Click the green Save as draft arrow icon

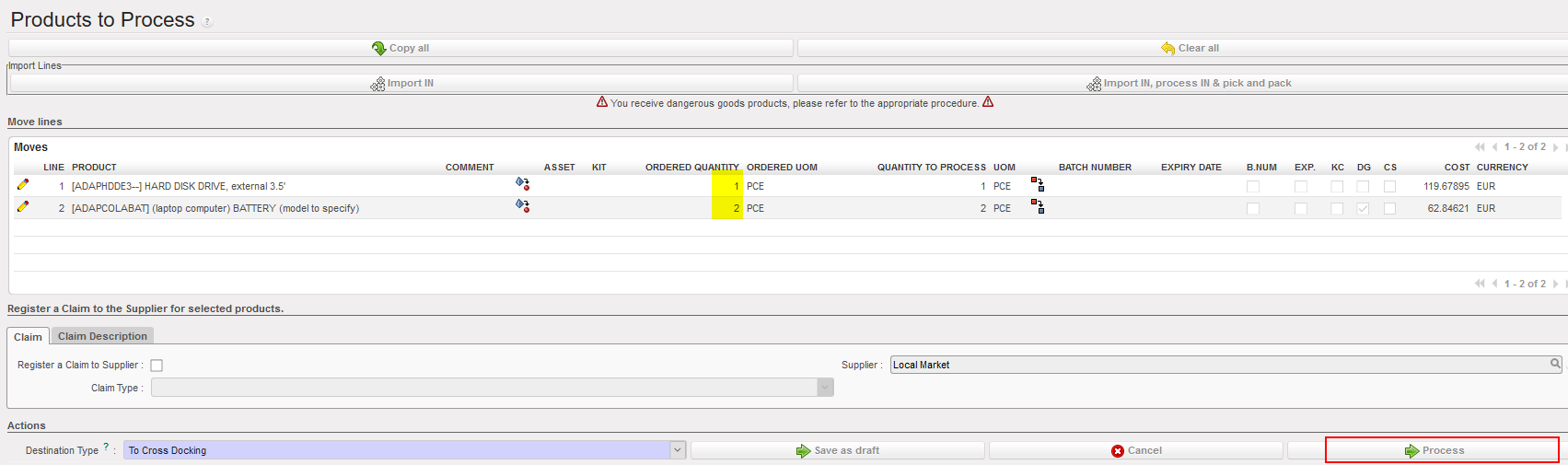[x=804, y=451]
